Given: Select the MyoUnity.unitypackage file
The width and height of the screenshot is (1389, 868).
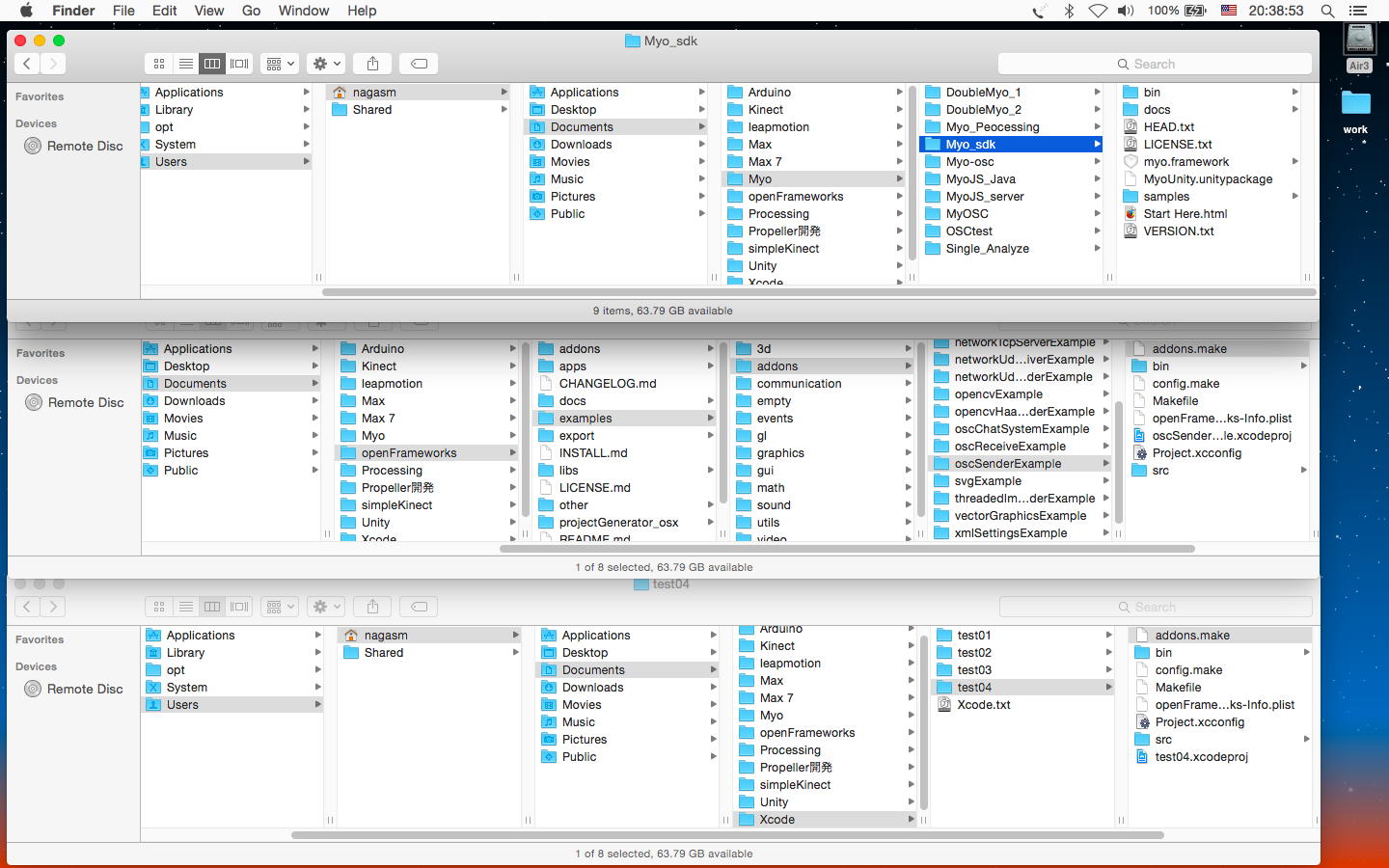Looking at the screenshot, I should point(1208,179).
